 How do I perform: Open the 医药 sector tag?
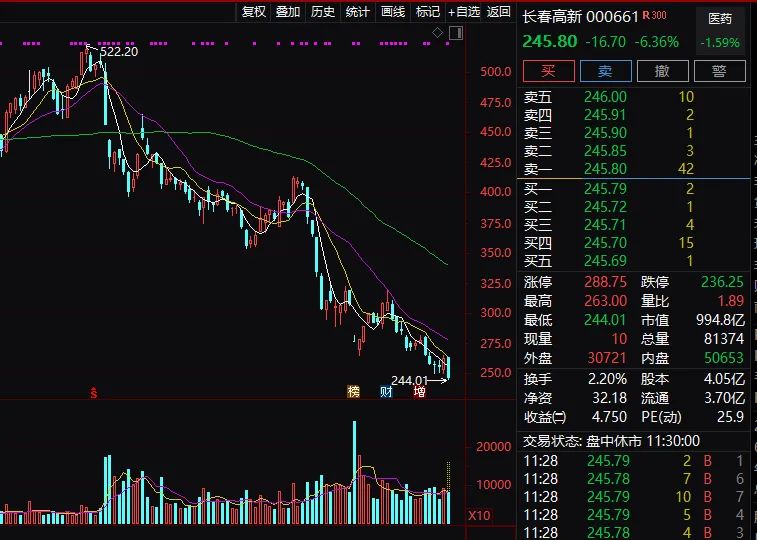[x=720, y=18]
